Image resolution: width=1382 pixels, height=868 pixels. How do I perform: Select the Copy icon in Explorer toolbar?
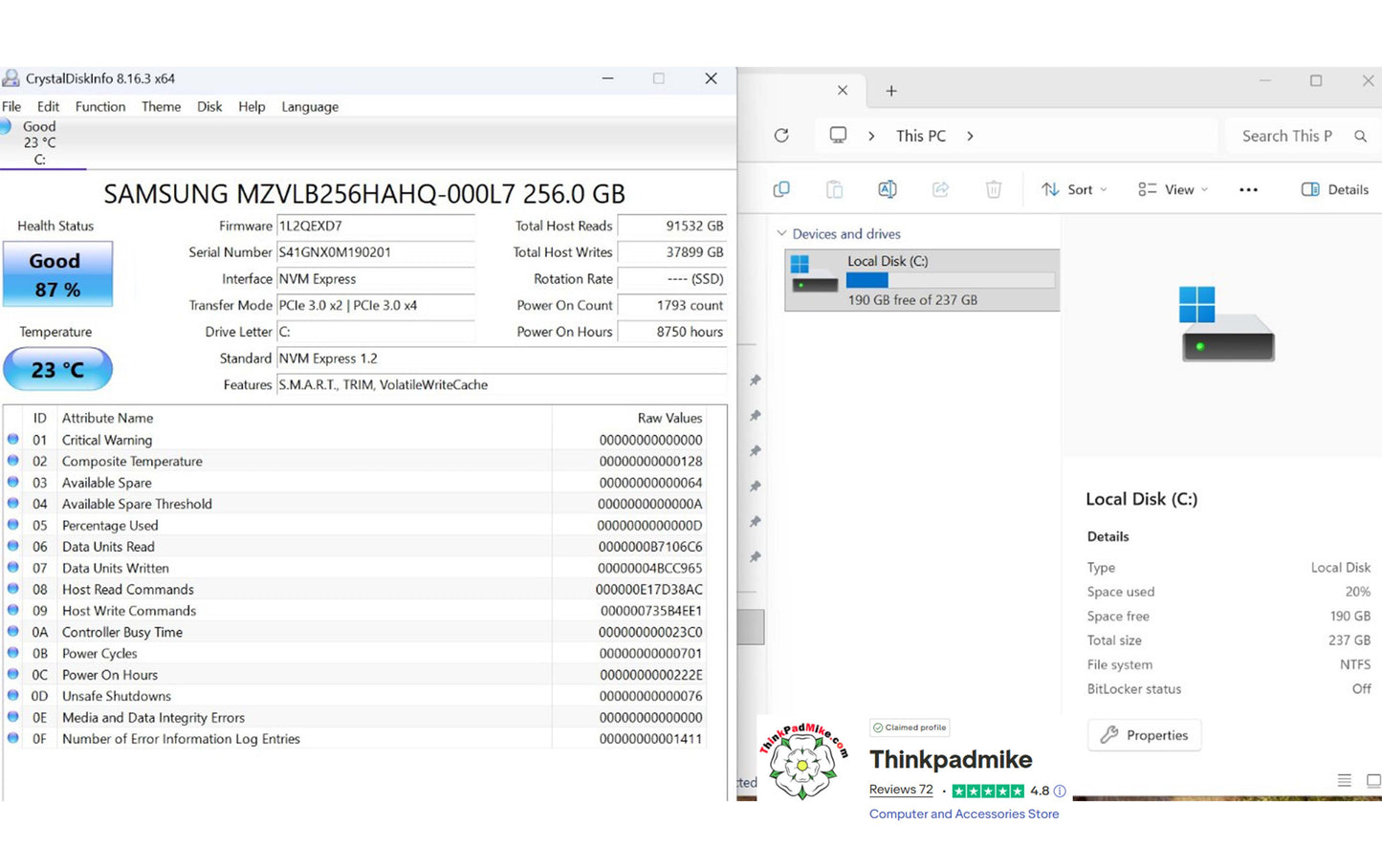780,189
